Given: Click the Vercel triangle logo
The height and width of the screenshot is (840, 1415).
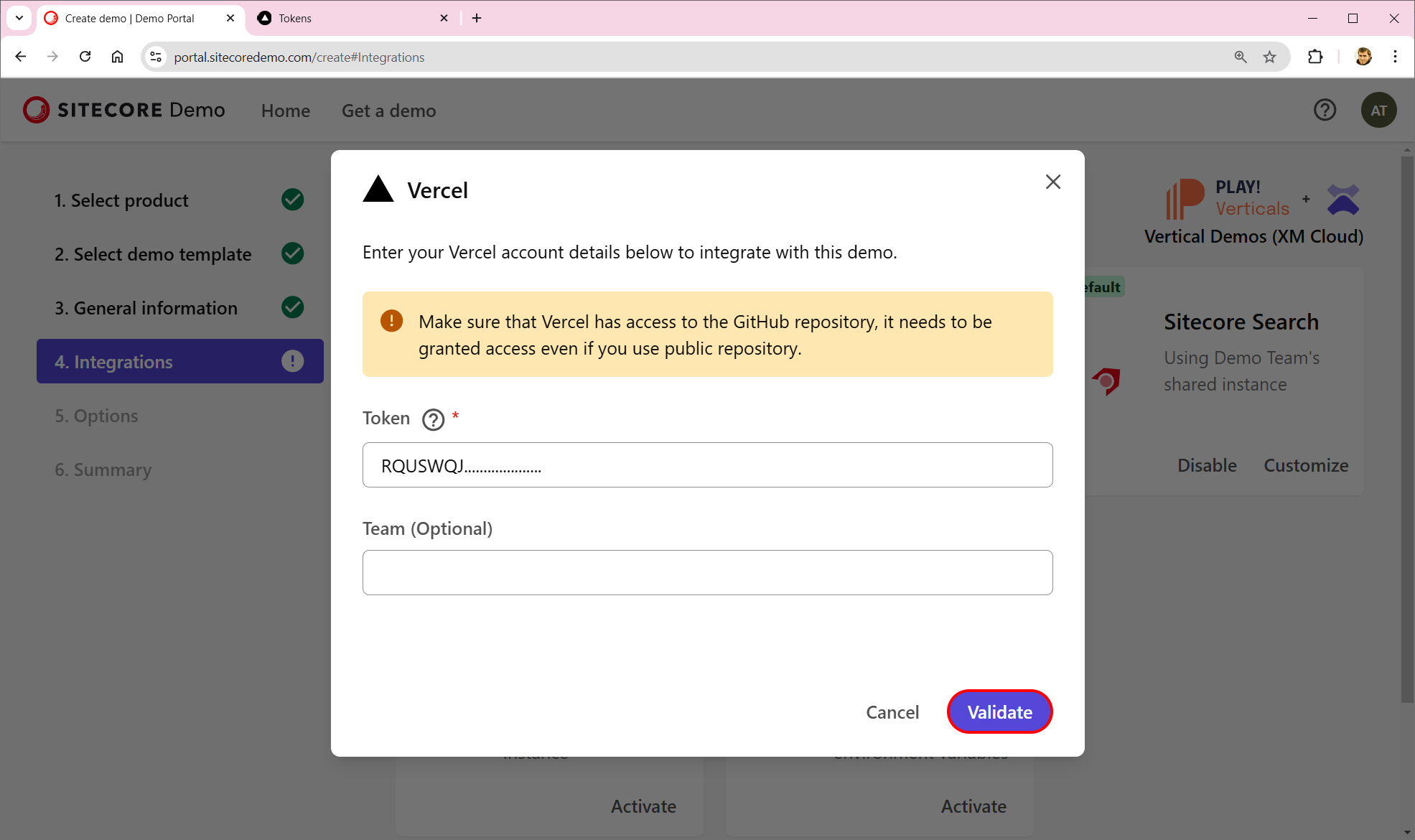Looking at the screenshot, I should (x=378, y=190).
